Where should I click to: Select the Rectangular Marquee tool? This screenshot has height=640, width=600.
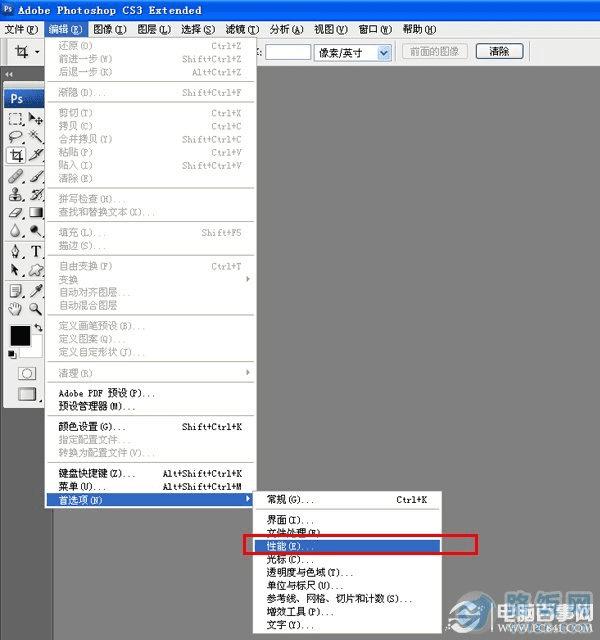[16, 119]
